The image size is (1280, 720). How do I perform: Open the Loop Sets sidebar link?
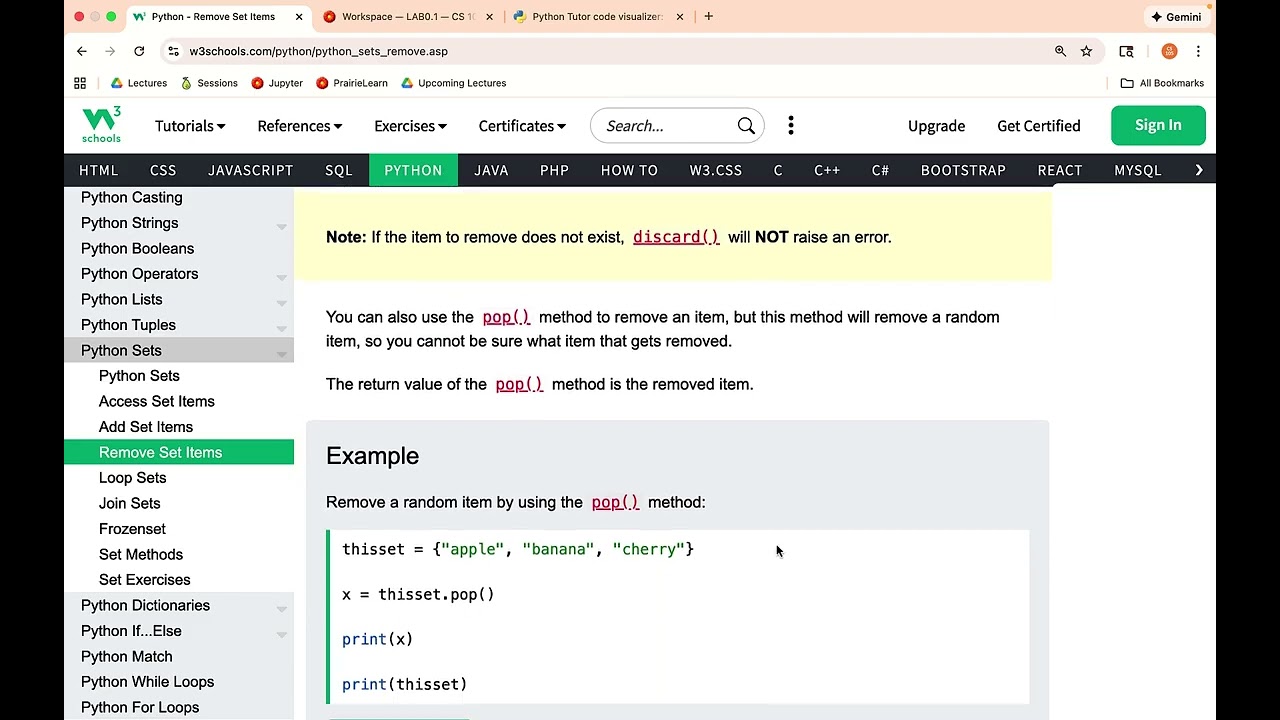coord(132,478)
